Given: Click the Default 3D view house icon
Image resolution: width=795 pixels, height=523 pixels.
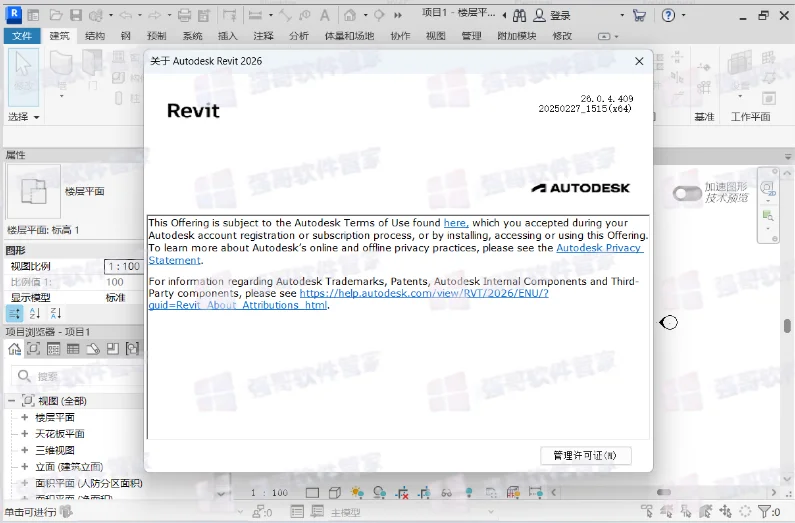Looking at the screenshot, I should 350,16.
